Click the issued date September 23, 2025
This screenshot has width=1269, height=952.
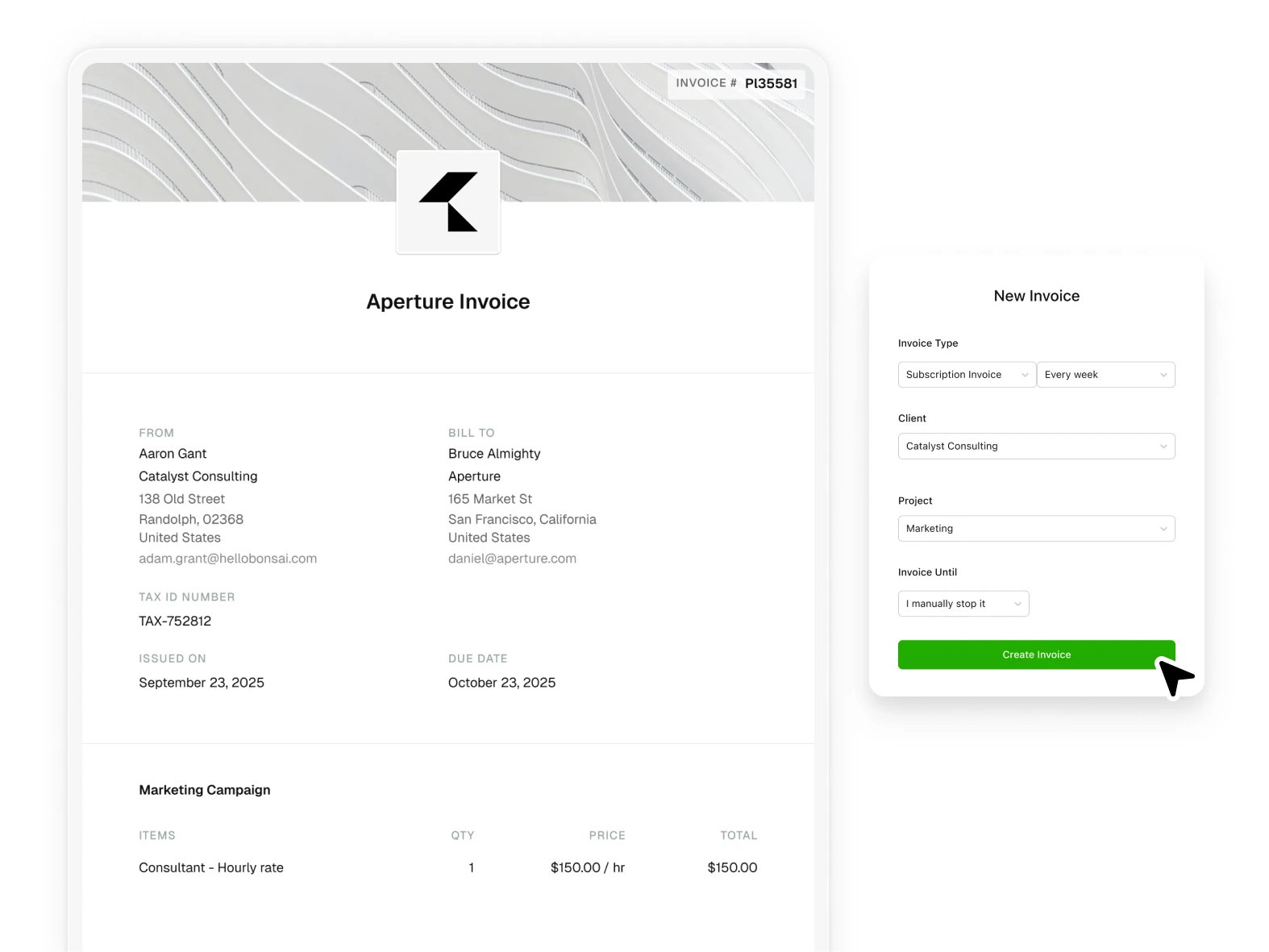pos(202,683)
